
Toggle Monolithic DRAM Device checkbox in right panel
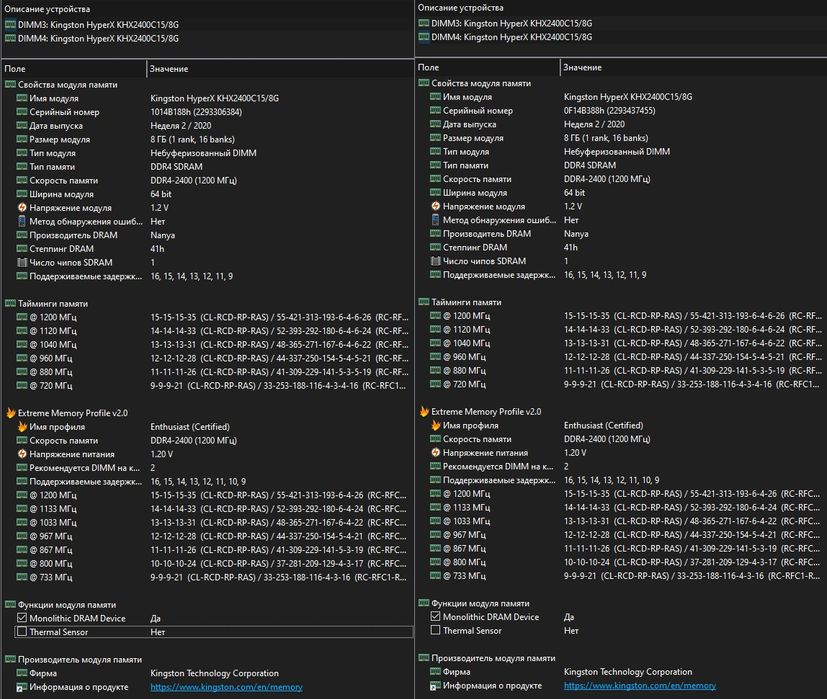click(435, 616)
